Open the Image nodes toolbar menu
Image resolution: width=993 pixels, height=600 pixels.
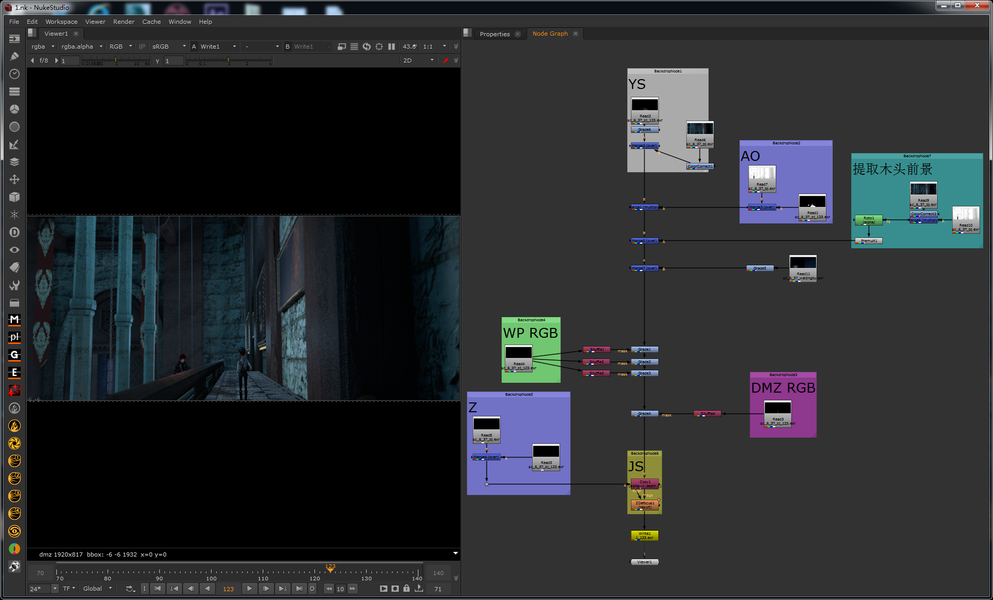[x=14, y=39]
